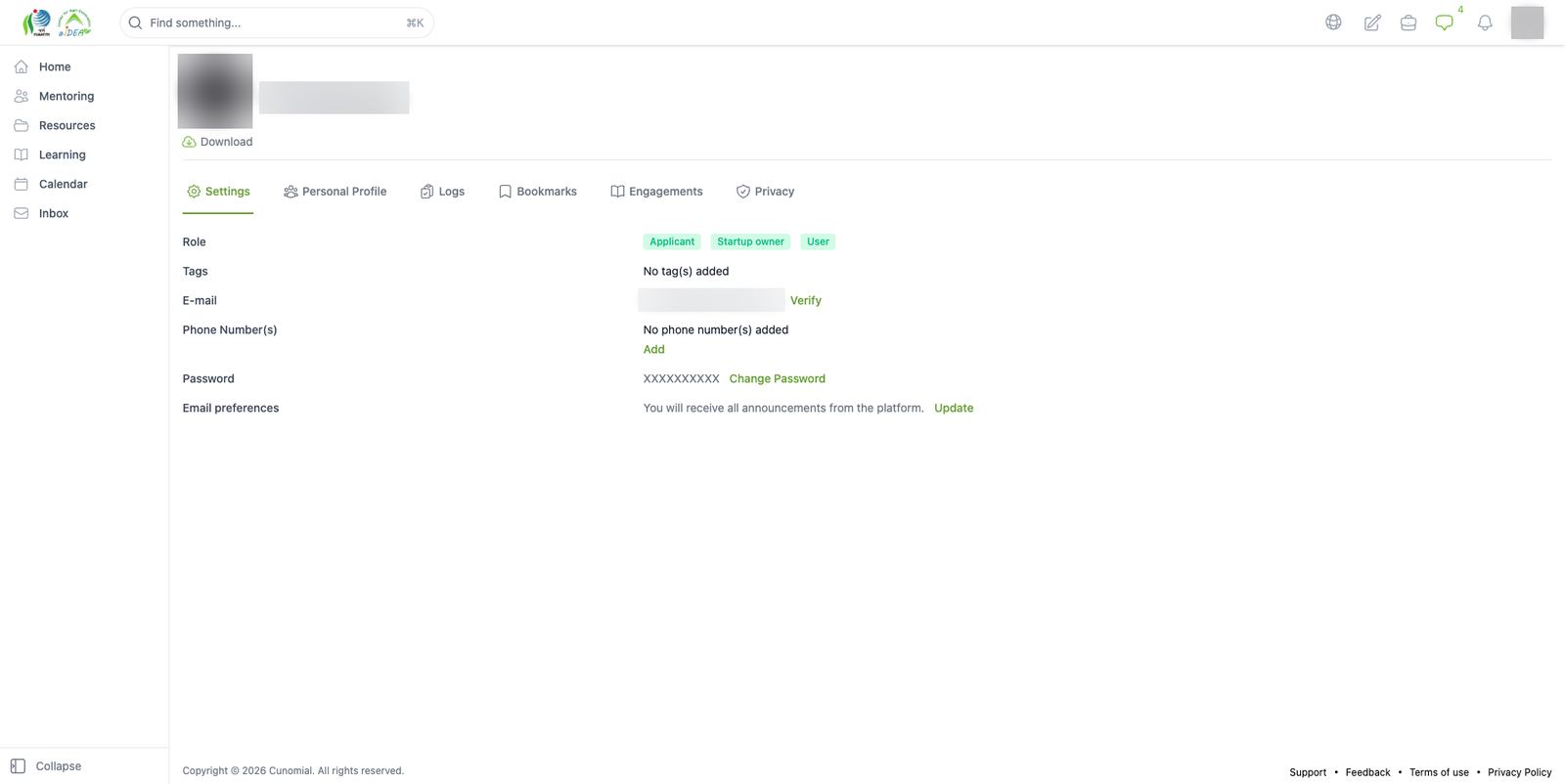Click the 'No phone number(s) added' text
Image resolution: width=1565 pixels, height=784 pixels.
click(716, 329)
